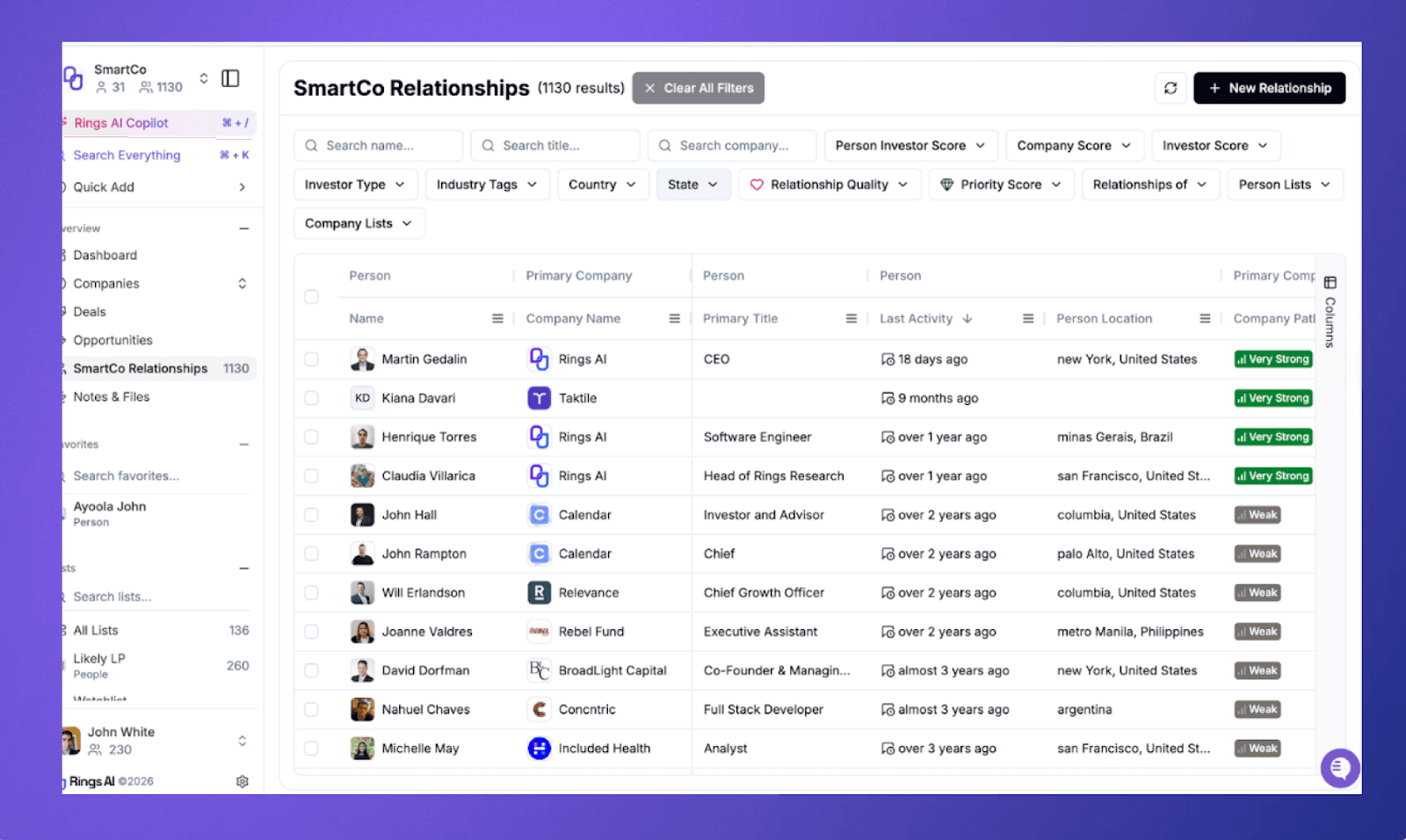The image size is (1406, 840).
Task: Toggle the sidebar panel icon
Action: pyautogui.click(x=230, y=78)
